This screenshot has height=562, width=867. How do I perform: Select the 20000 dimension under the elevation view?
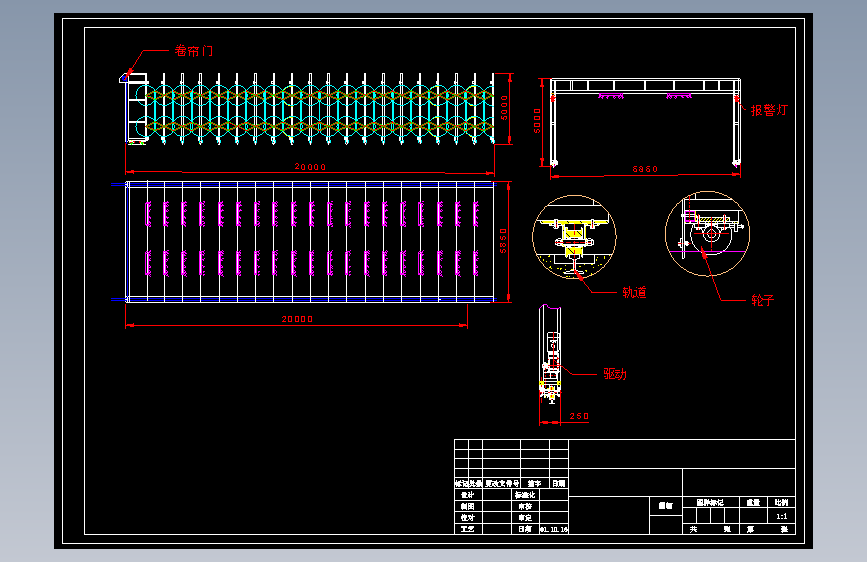pos(310,167)
